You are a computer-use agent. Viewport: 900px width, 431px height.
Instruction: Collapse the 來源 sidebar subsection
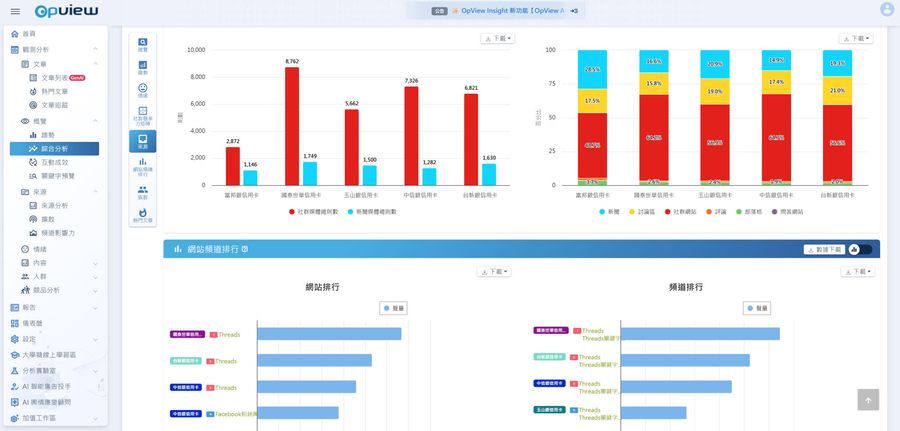pyautogui.click(x=95, y=191)
